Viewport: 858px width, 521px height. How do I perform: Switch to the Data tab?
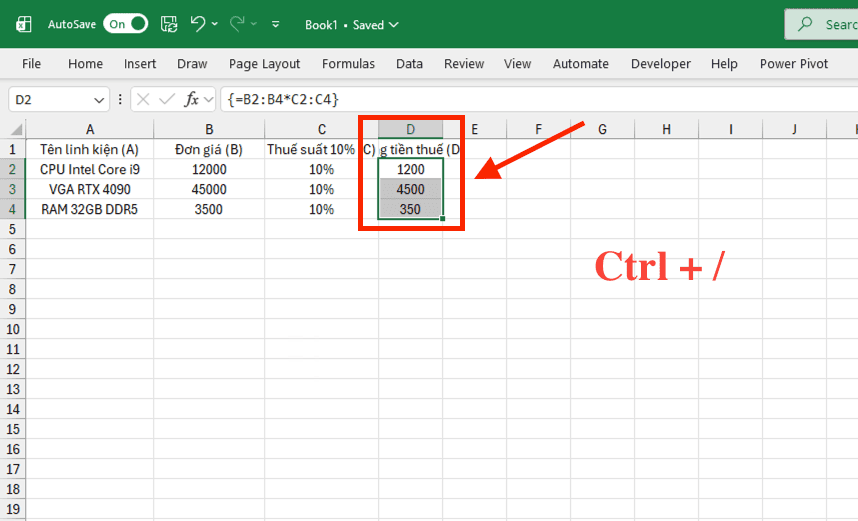(409, 63)
